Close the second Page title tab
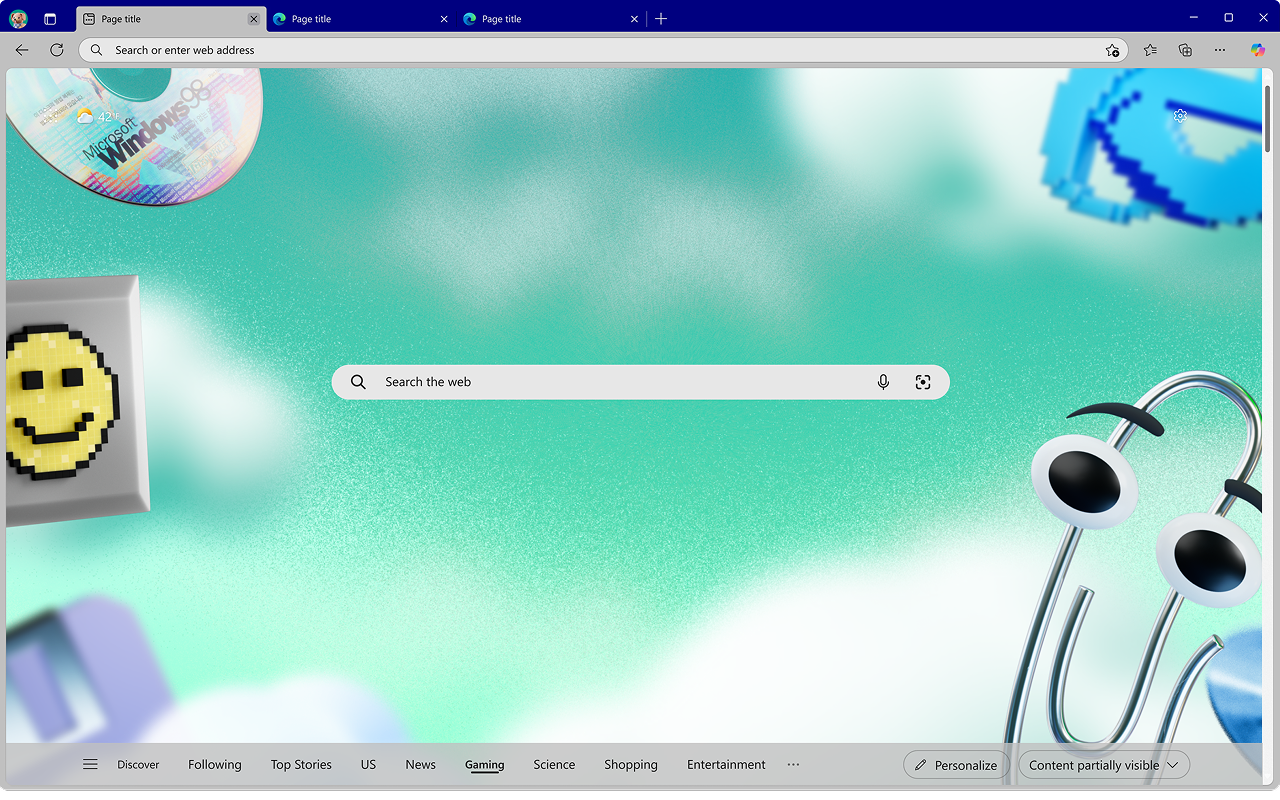Screen dimensions: 1280x800 pyautogui.click(x=444, y=19)
